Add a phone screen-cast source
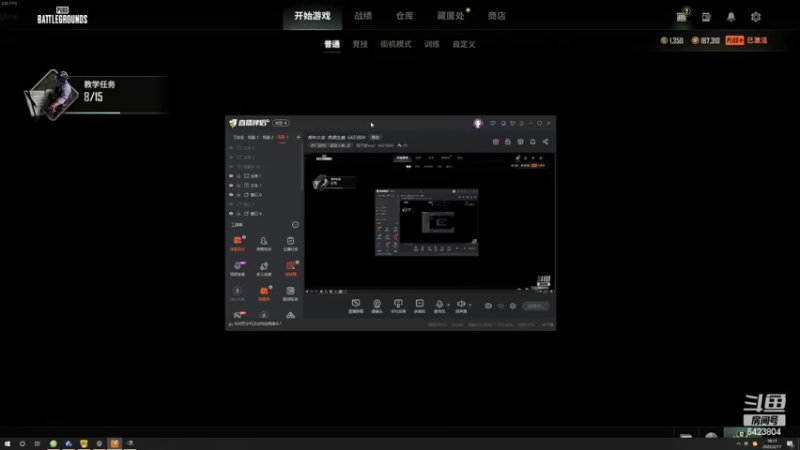The height and width of the screenshot is (450, 800). click(x=398, y=306)
